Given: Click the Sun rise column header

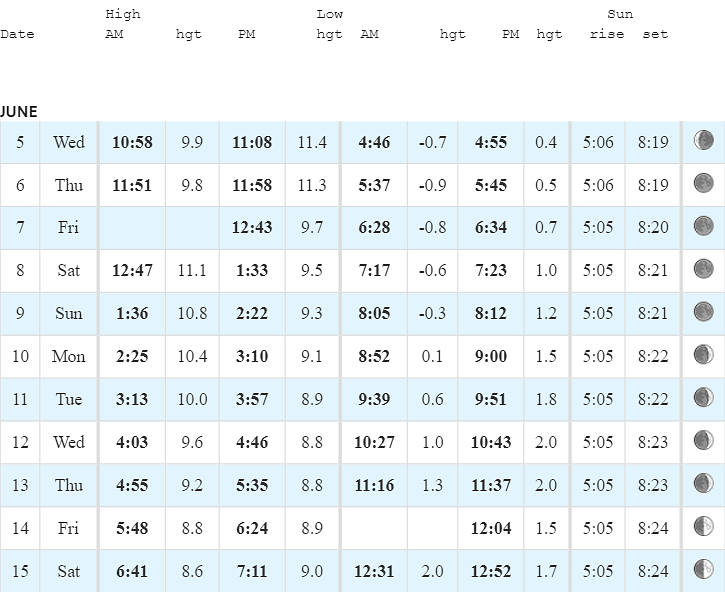Looking at the screenshot, I should (607, 34).
